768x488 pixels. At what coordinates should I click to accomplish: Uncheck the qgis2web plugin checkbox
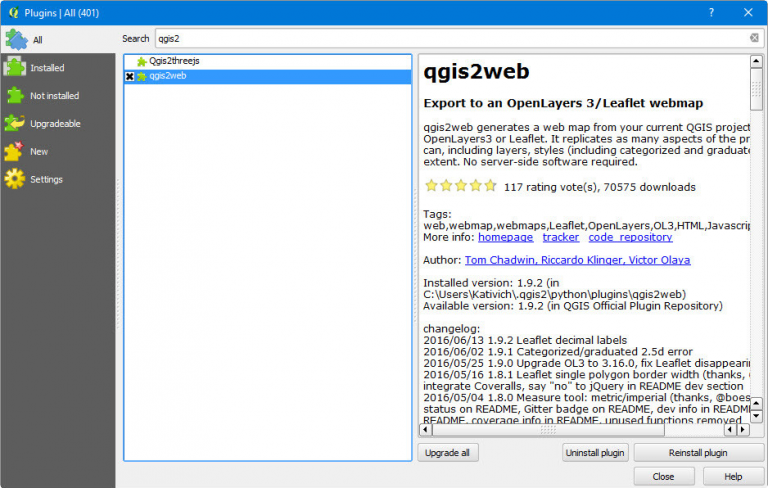pyautogui.click(x=130, y=76)
